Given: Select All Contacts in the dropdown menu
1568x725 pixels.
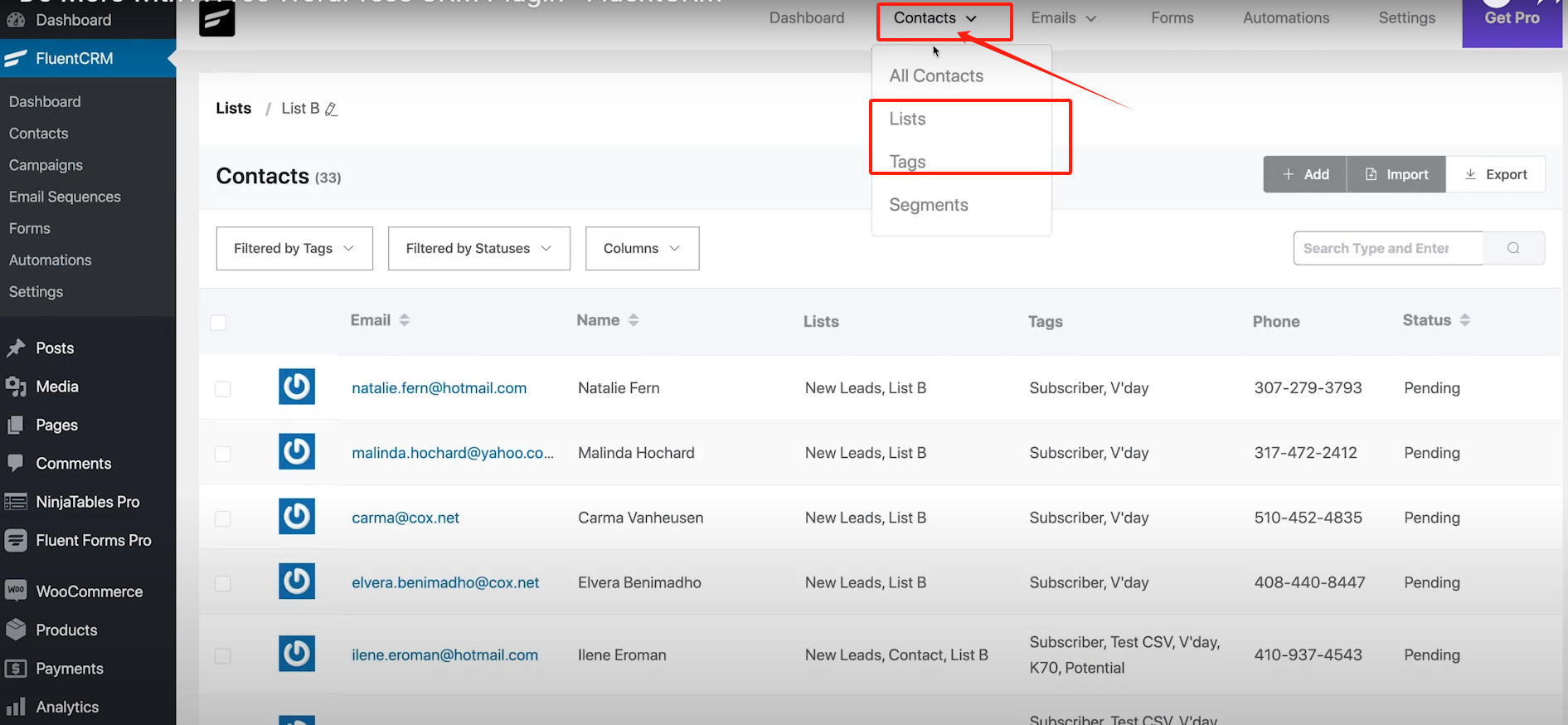Looking at the screenshot, I should 936,76.
